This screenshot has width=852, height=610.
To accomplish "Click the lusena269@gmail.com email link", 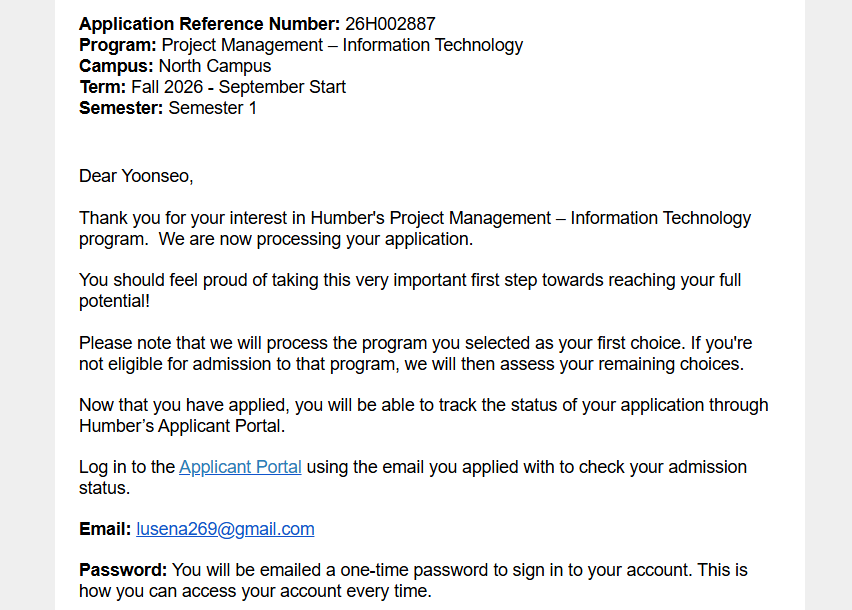I will pos(225,529).
